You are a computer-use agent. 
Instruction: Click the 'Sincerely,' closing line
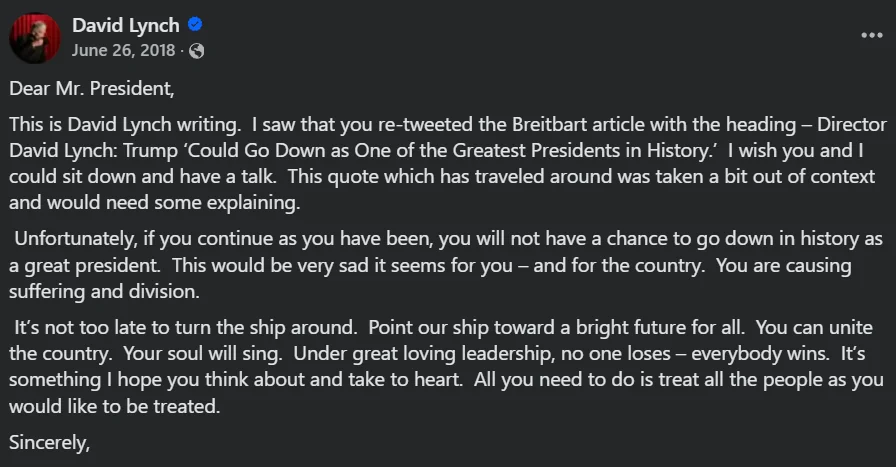click(x=50, y=442)
